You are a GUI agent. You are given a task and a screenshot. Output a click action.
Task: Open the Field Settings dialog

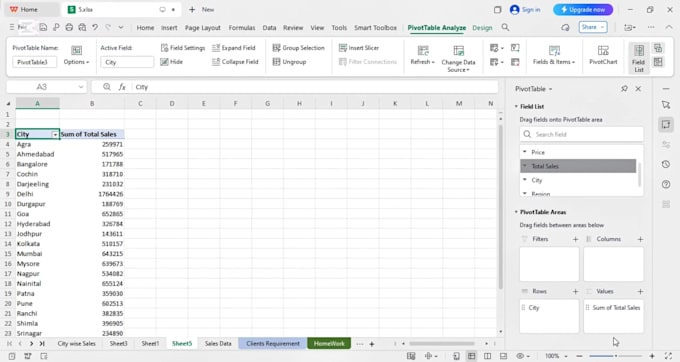[183, 48]
